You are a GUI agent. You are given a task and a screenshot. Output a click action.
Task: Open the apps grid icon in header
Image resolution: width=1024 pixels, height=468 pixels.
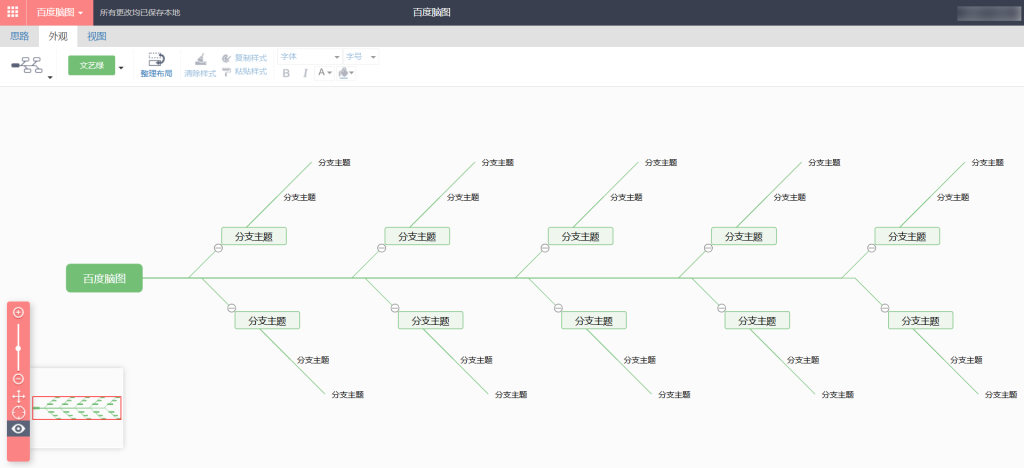click(12, 12)
